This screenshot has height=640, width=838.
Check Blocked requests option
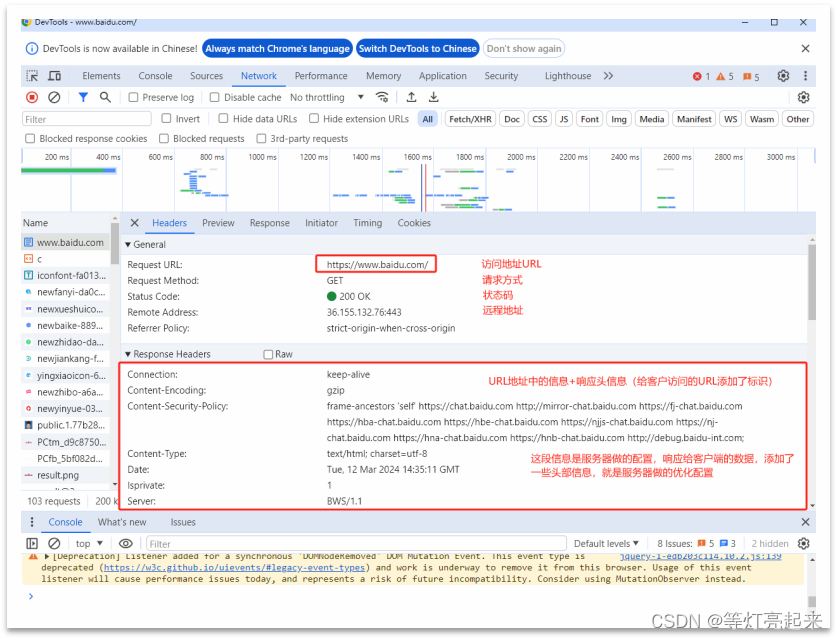(164, 138)
